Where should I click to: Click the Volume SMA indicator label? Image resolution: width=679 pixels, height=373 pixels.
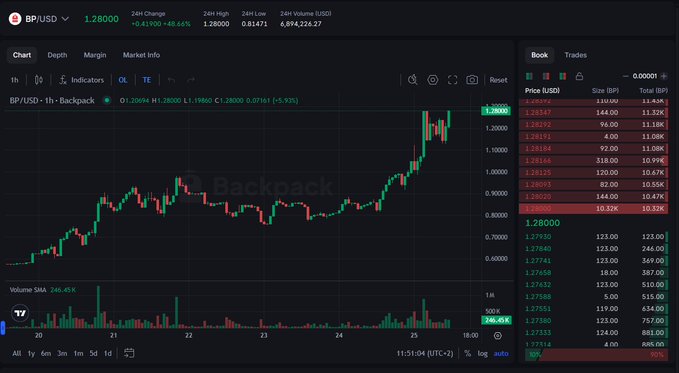coord(28,290)
